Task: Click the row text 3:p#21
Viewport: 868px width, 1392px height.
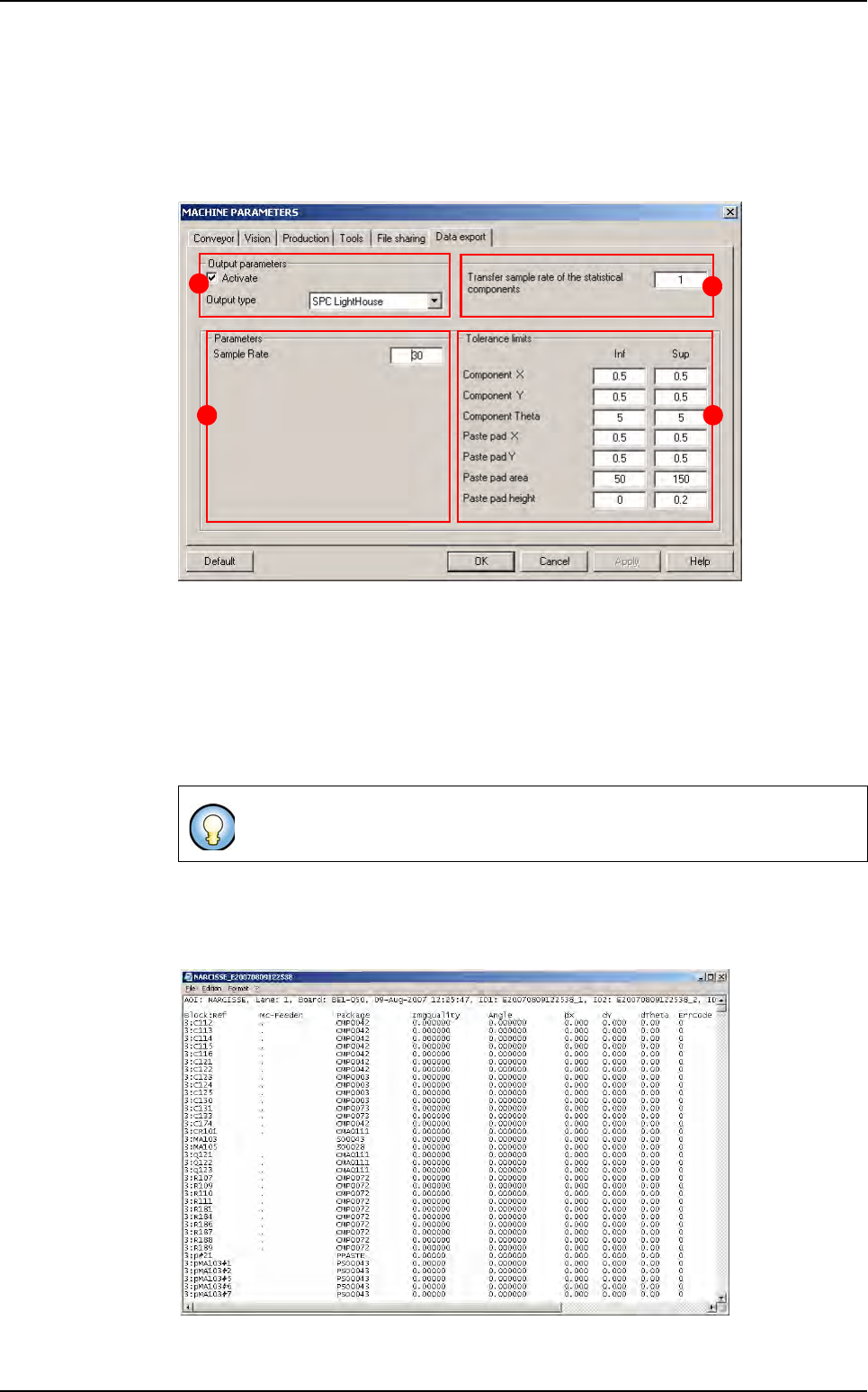Action: pos(199,1255)
